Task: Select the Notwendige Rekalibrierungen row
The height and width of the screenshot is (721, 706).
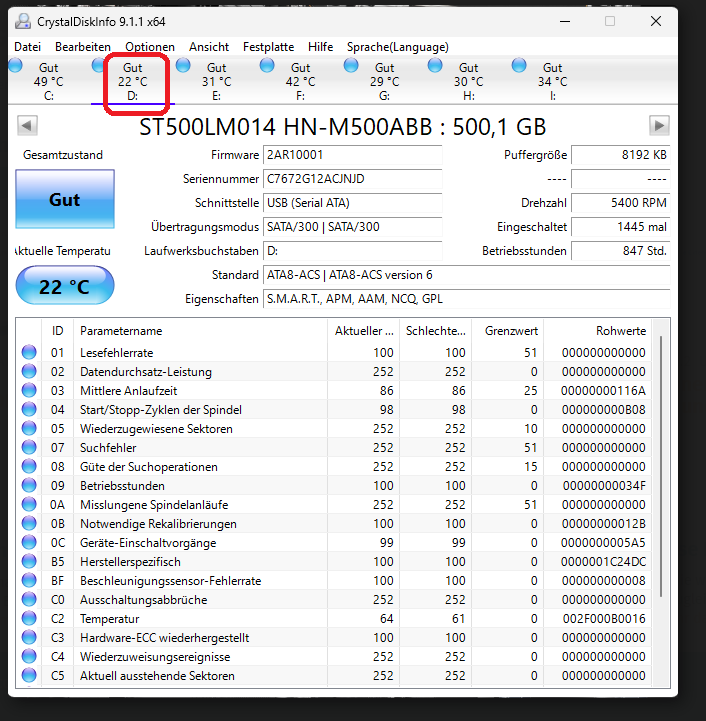Action: (x=333, y=523)
